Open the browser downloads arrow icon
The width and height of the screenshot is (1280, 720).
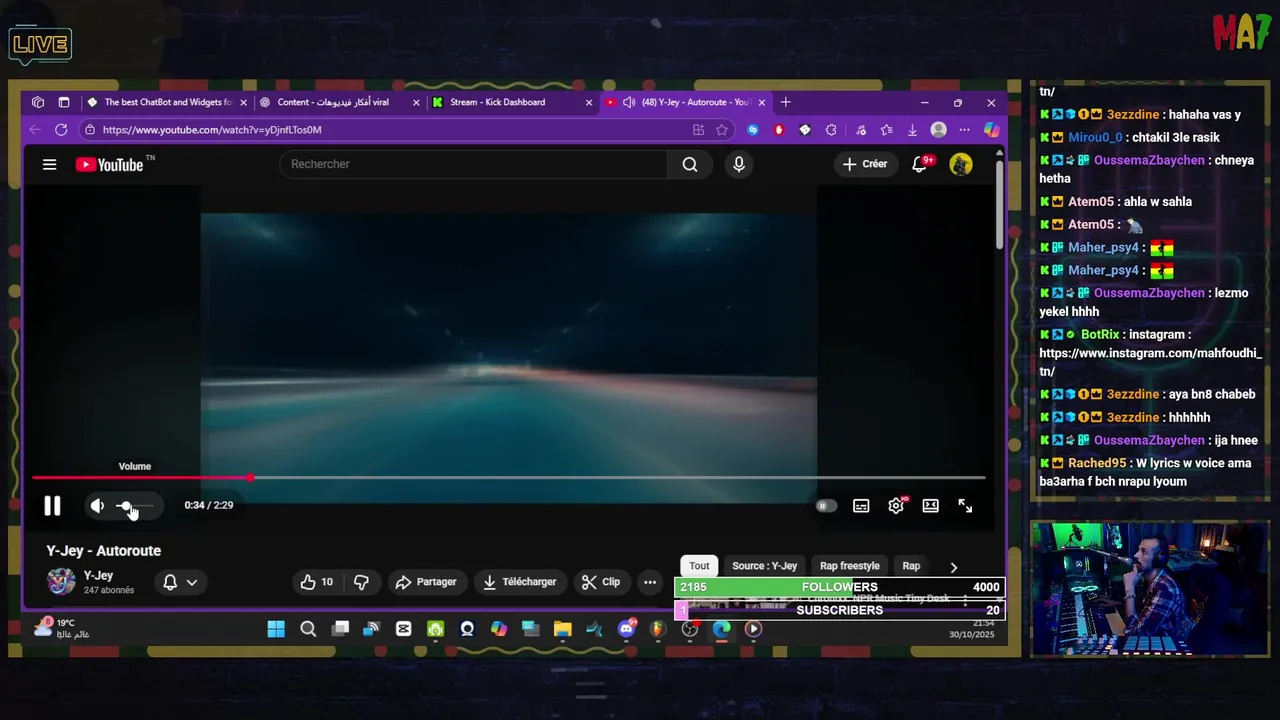(x=912, y=130)
